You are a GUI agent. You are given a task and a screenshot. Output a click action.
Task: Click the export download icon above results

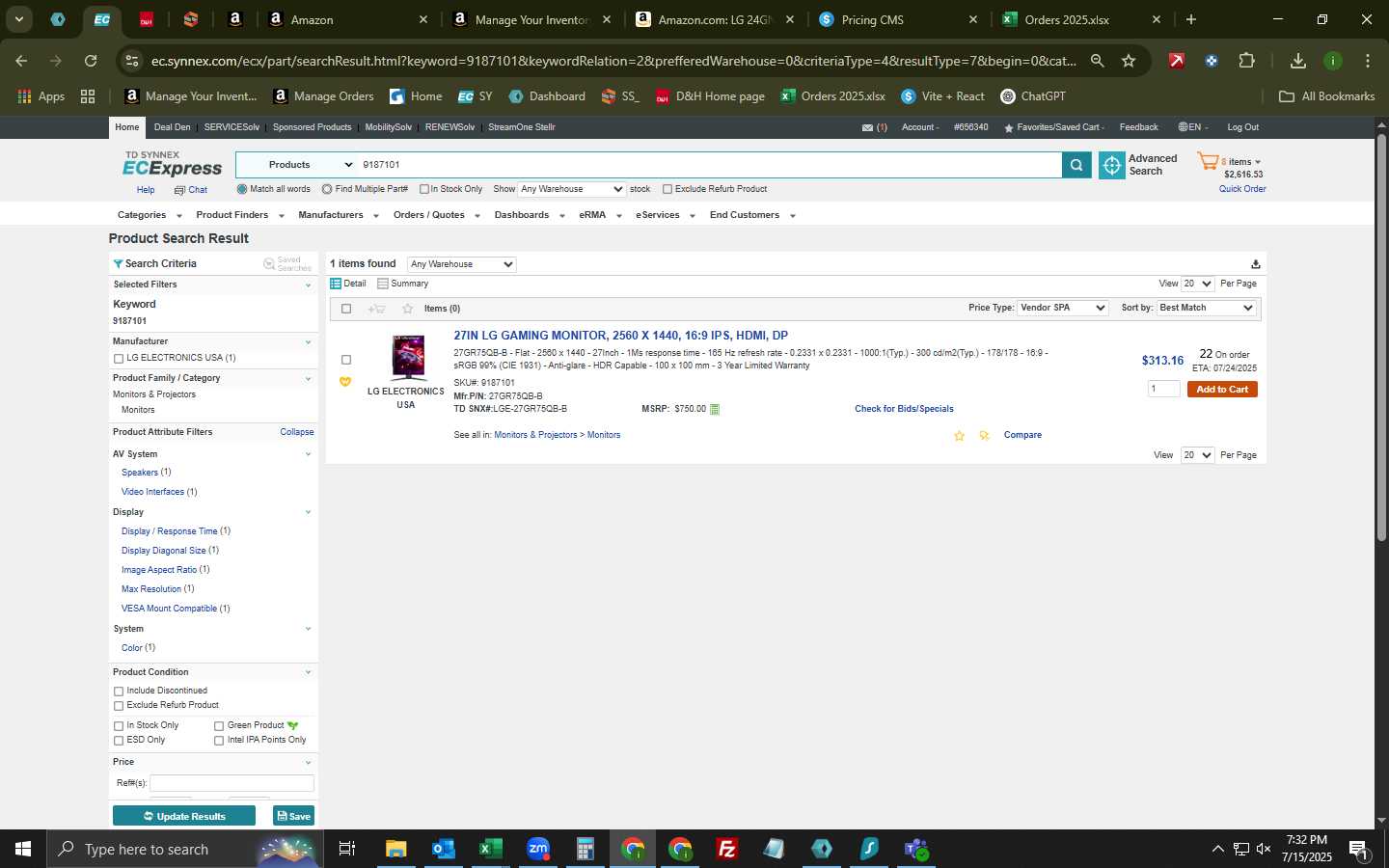(1255, 264)
